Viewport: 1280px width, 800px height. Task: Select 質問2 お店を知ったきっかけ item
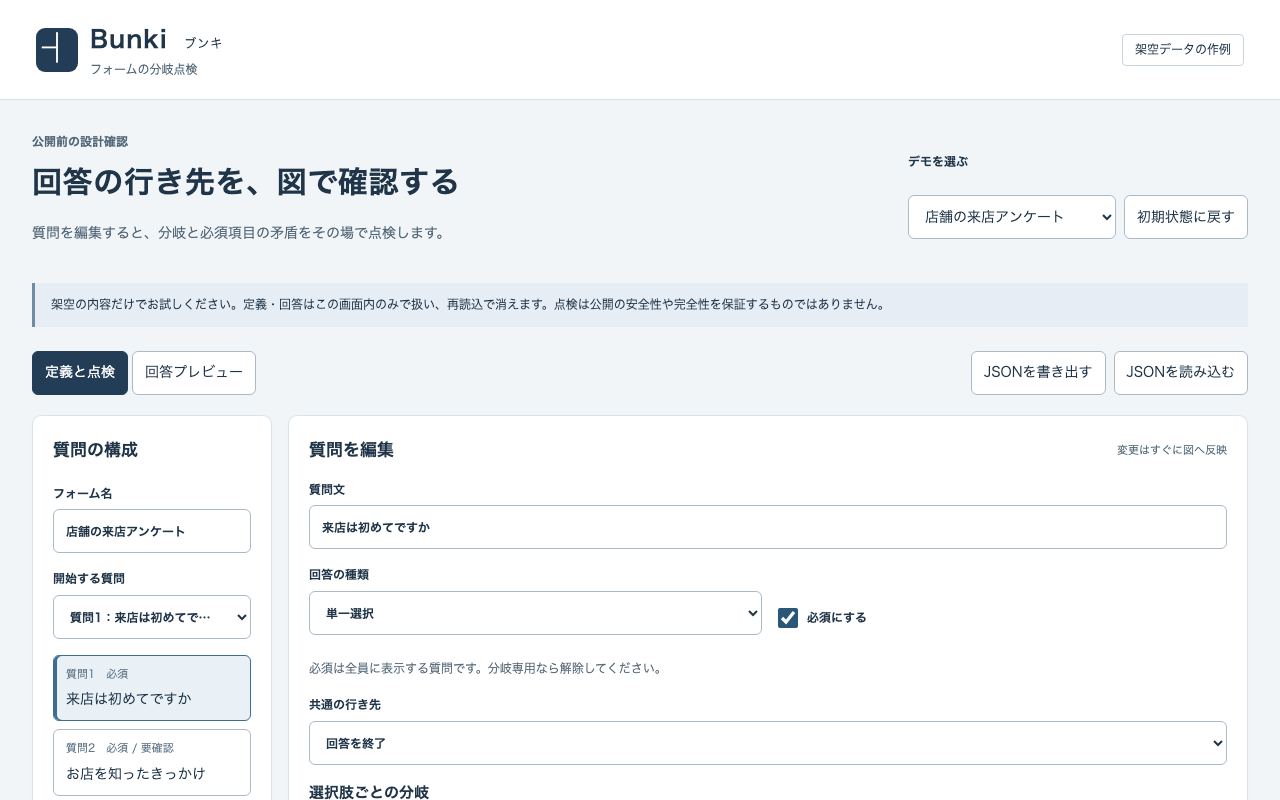tap(152, 762)
